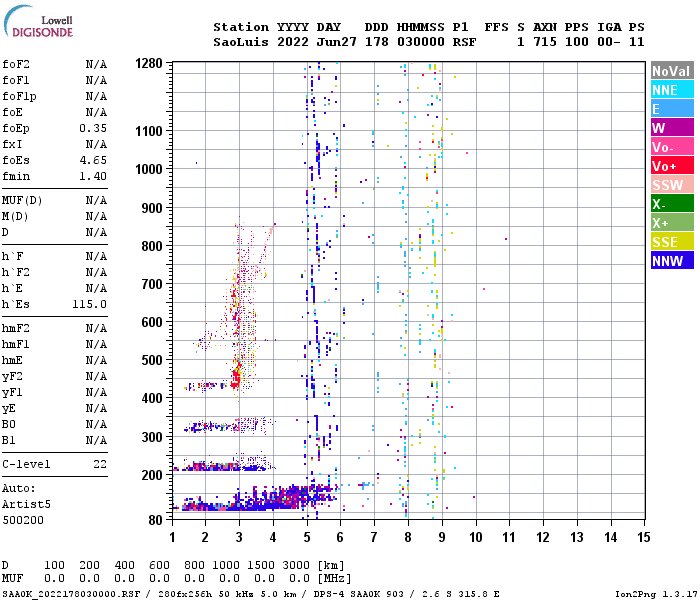Click the foF2 parameter label

(16, 64)
